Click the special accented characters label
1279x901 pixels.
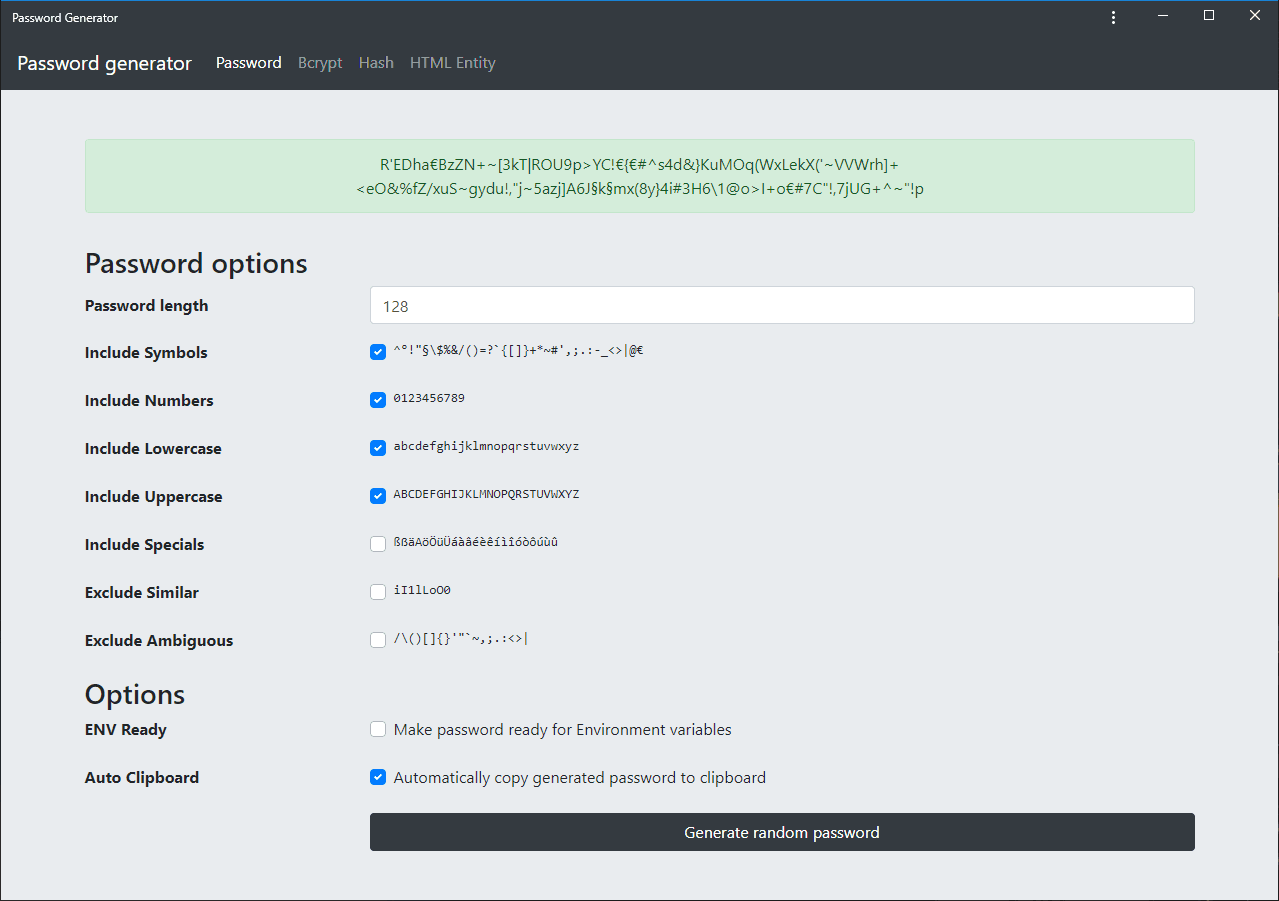click(476, 542)
